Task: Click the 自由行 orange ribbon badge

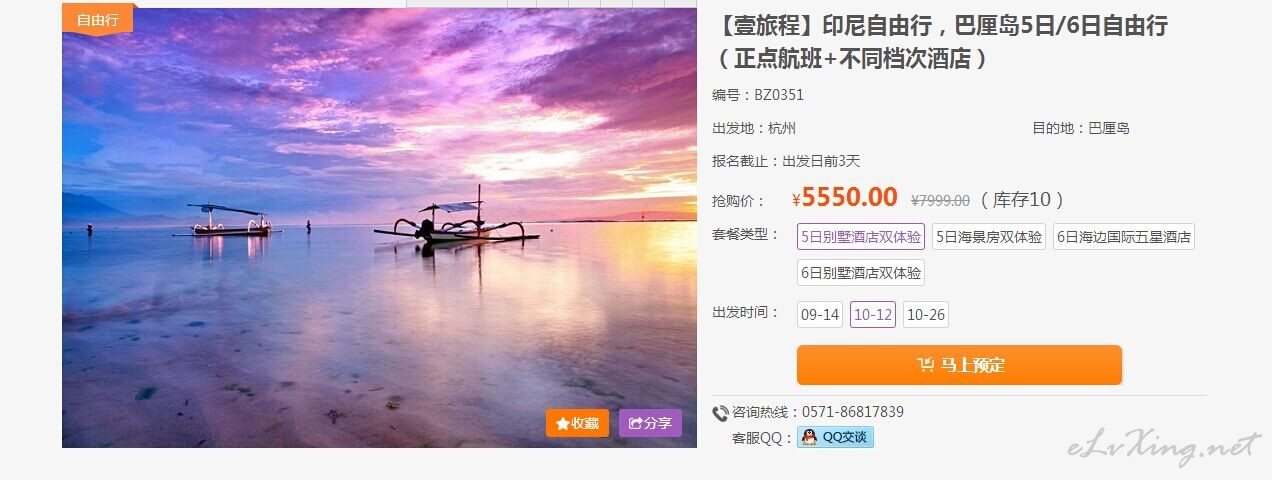Action: coord(97,19)
